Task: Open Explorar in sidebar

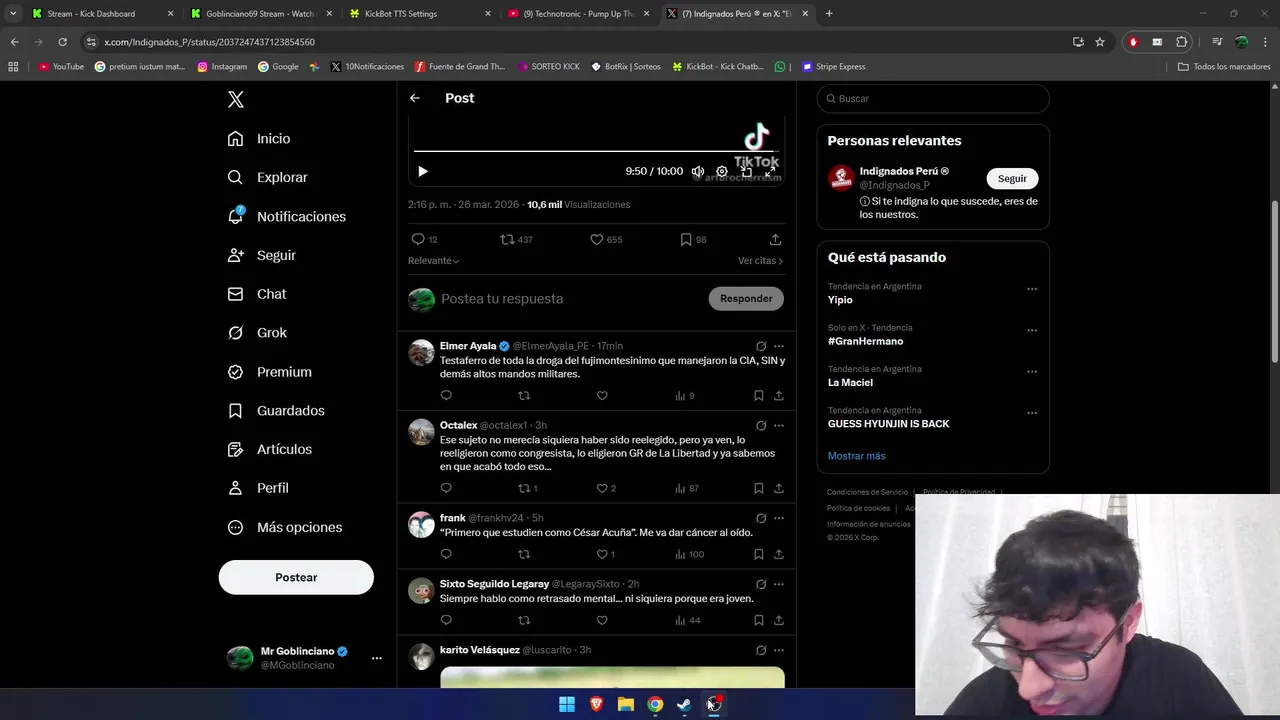Action: (x=268, y=177)
